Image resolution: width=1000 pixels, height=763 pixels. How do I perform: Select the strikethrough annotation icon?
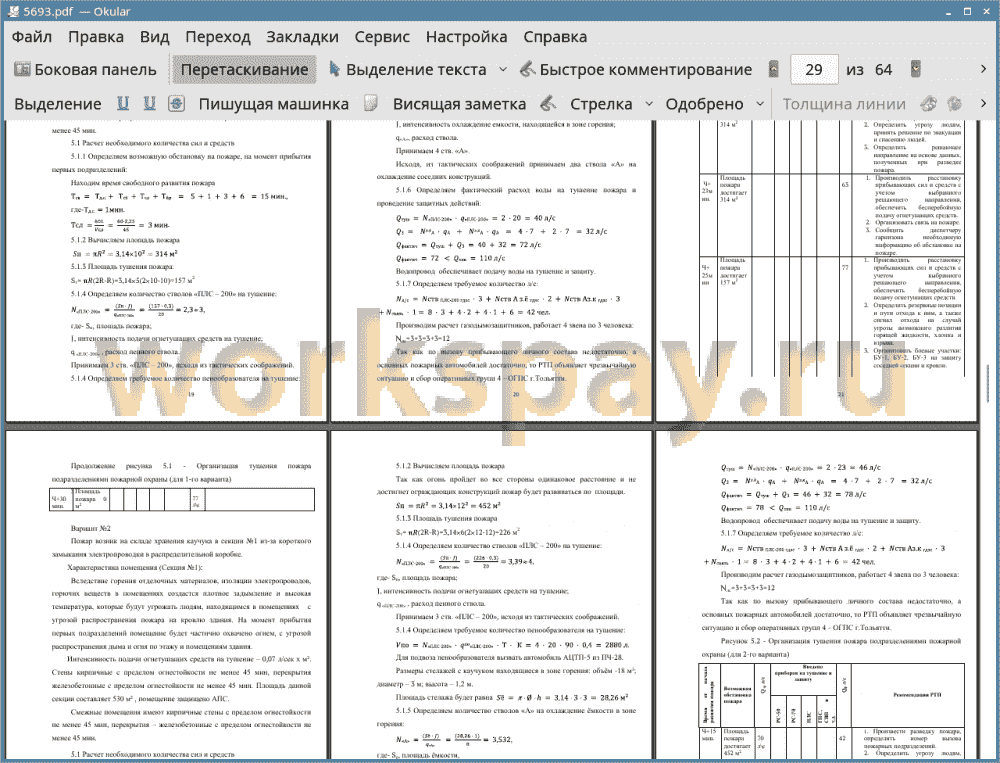point(177,104)
